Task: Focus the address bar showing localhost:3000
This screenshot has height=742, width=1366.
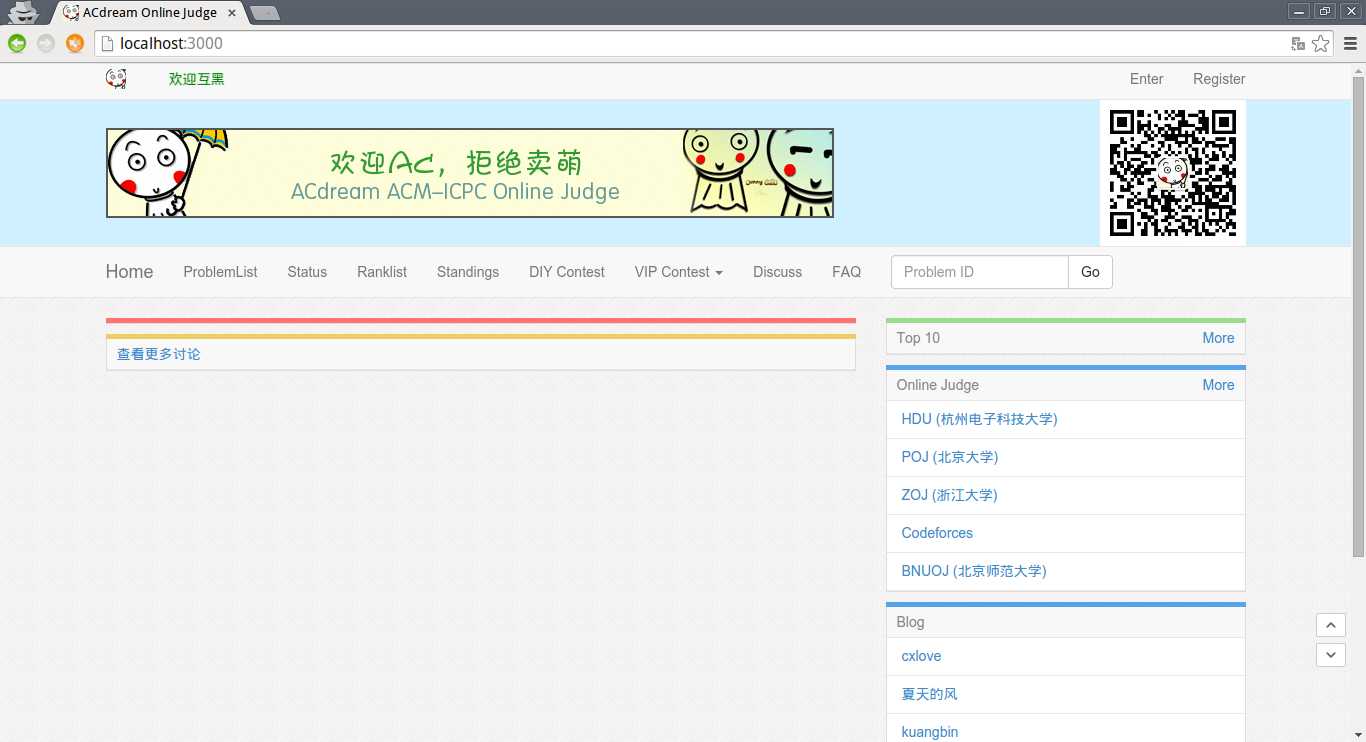Action: pyautogui.click(x=700, y=43)
